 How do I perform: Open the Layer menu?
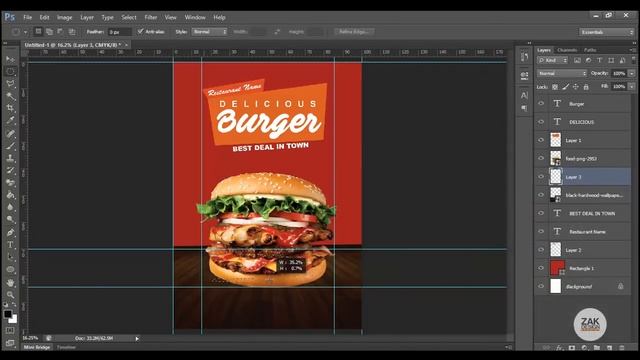point(87,18)
